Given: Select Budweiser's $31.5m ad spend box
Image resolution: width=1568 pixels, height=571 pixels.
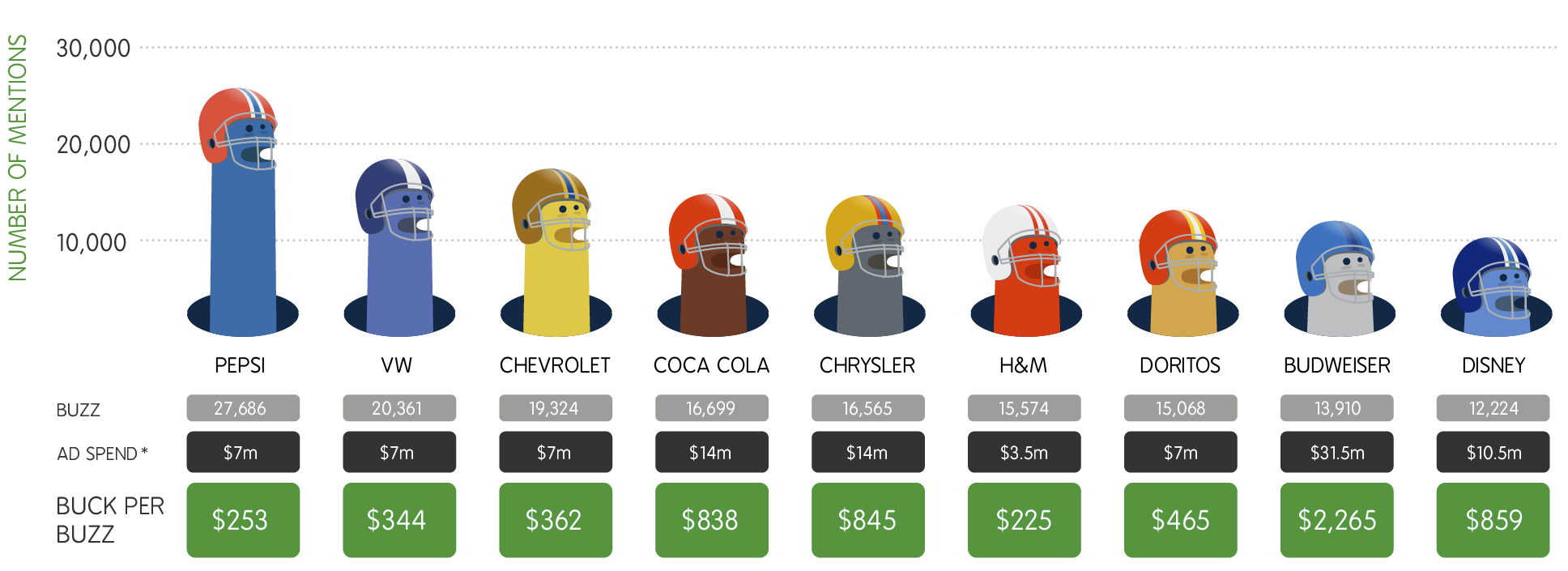Looking at the screenshot, I should 1337,452.
